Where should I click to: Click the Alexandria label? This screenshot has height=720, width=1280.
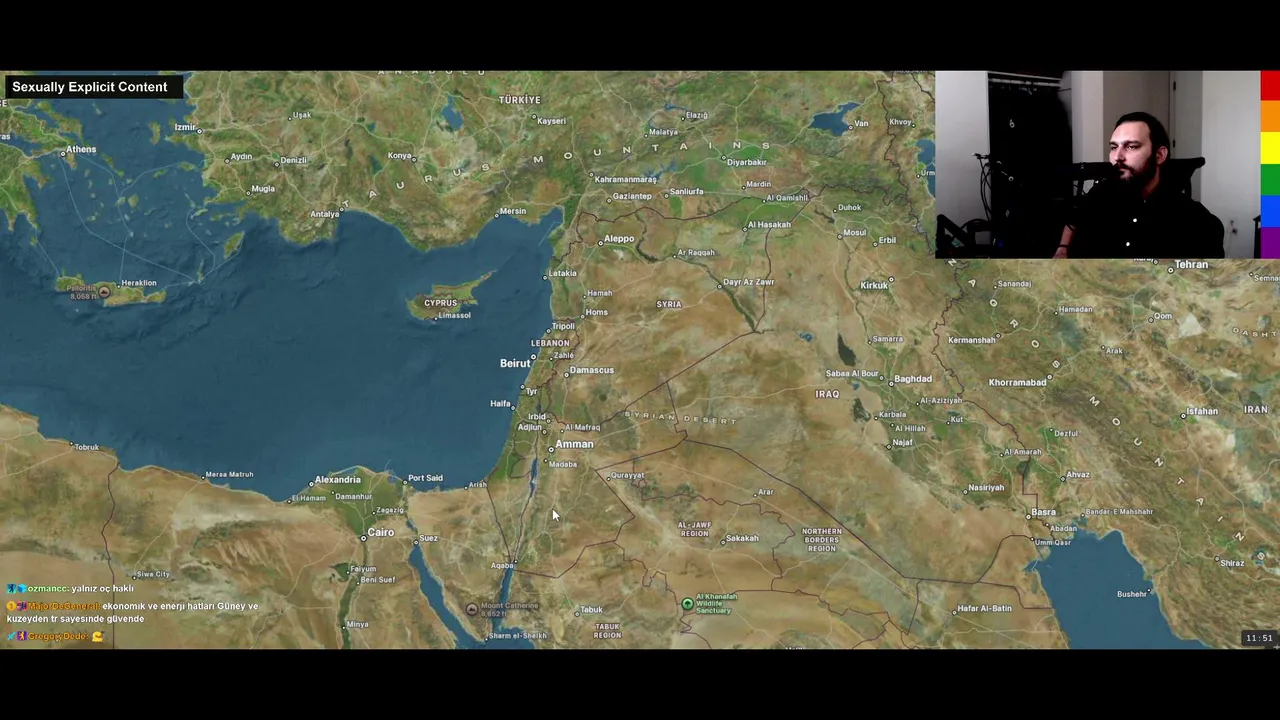click(x=337, y=480)
